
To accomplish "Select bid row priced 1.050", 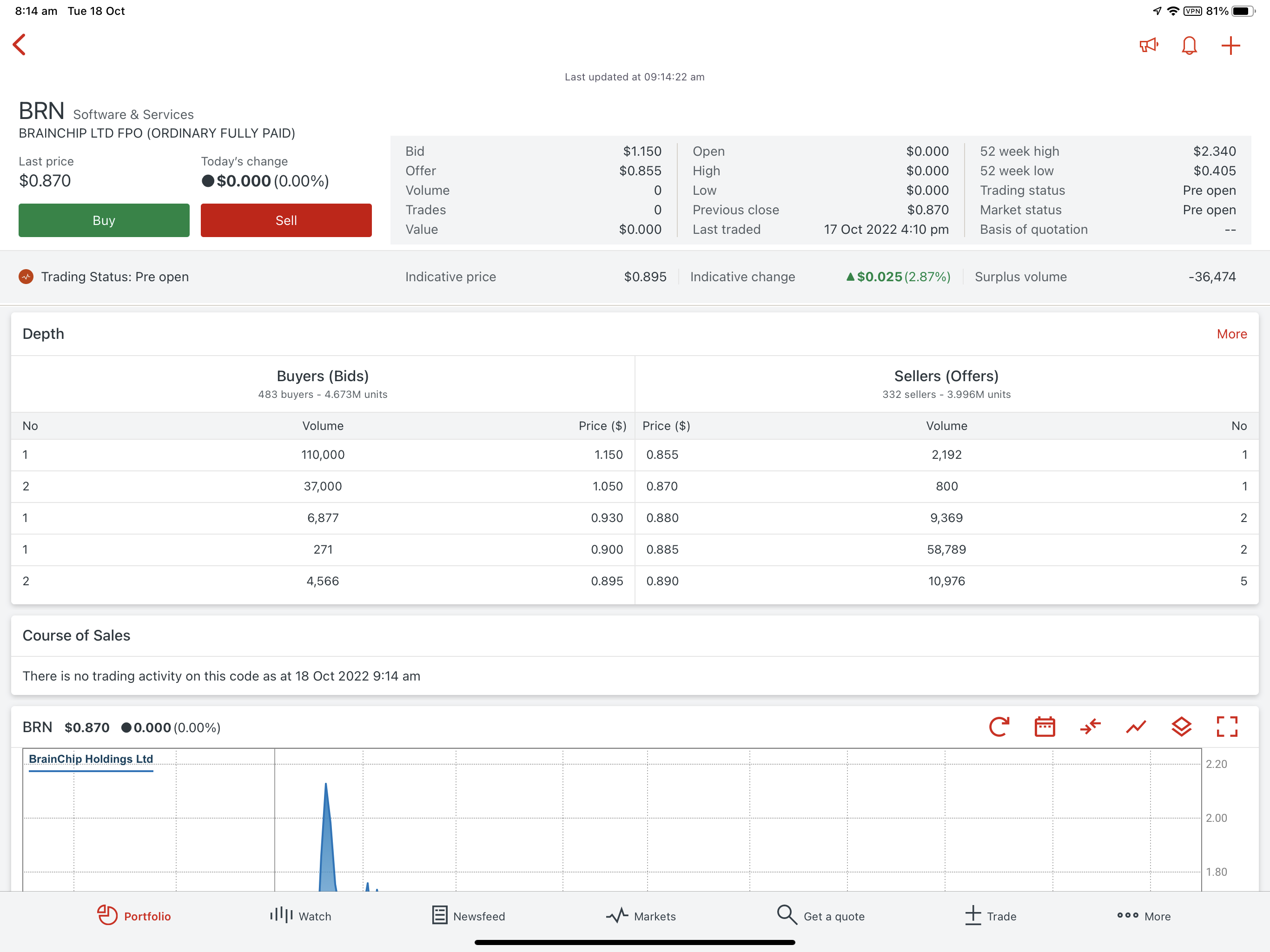I will point(323,486).
